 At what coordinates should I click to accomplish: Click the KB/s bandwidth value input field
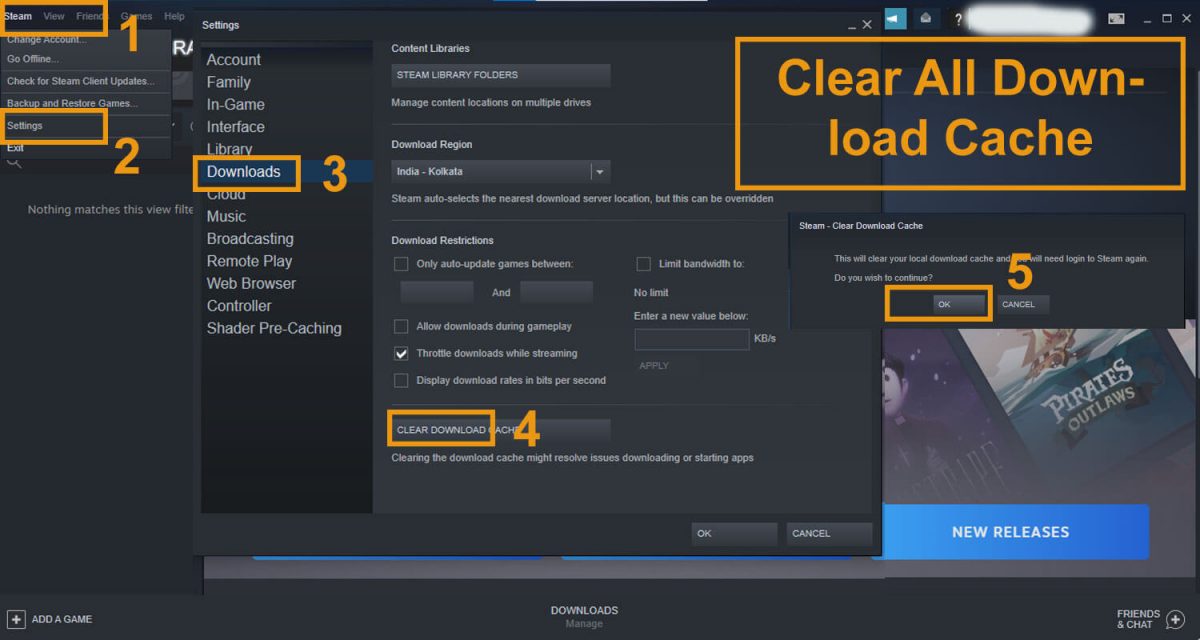(x=691, y=339)
